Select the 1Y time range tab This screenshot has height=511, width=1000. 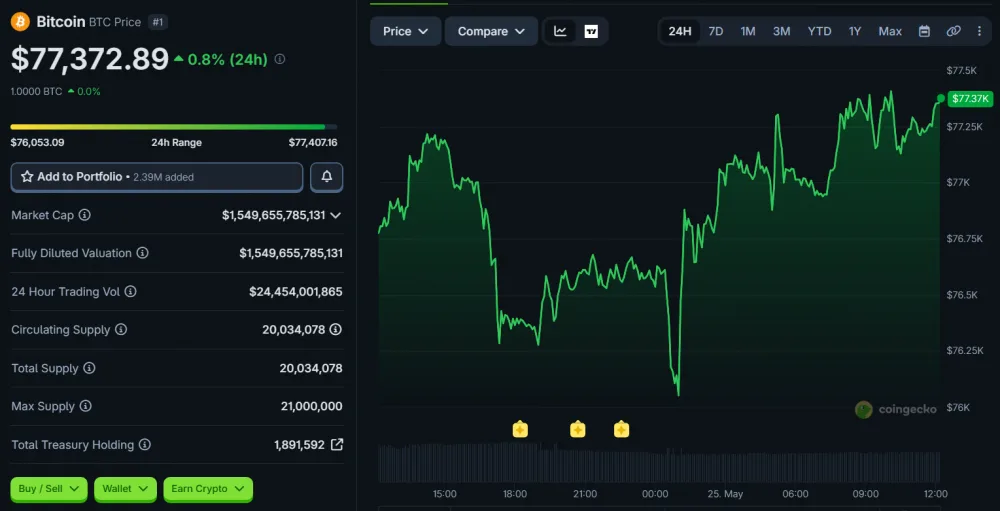855,31
